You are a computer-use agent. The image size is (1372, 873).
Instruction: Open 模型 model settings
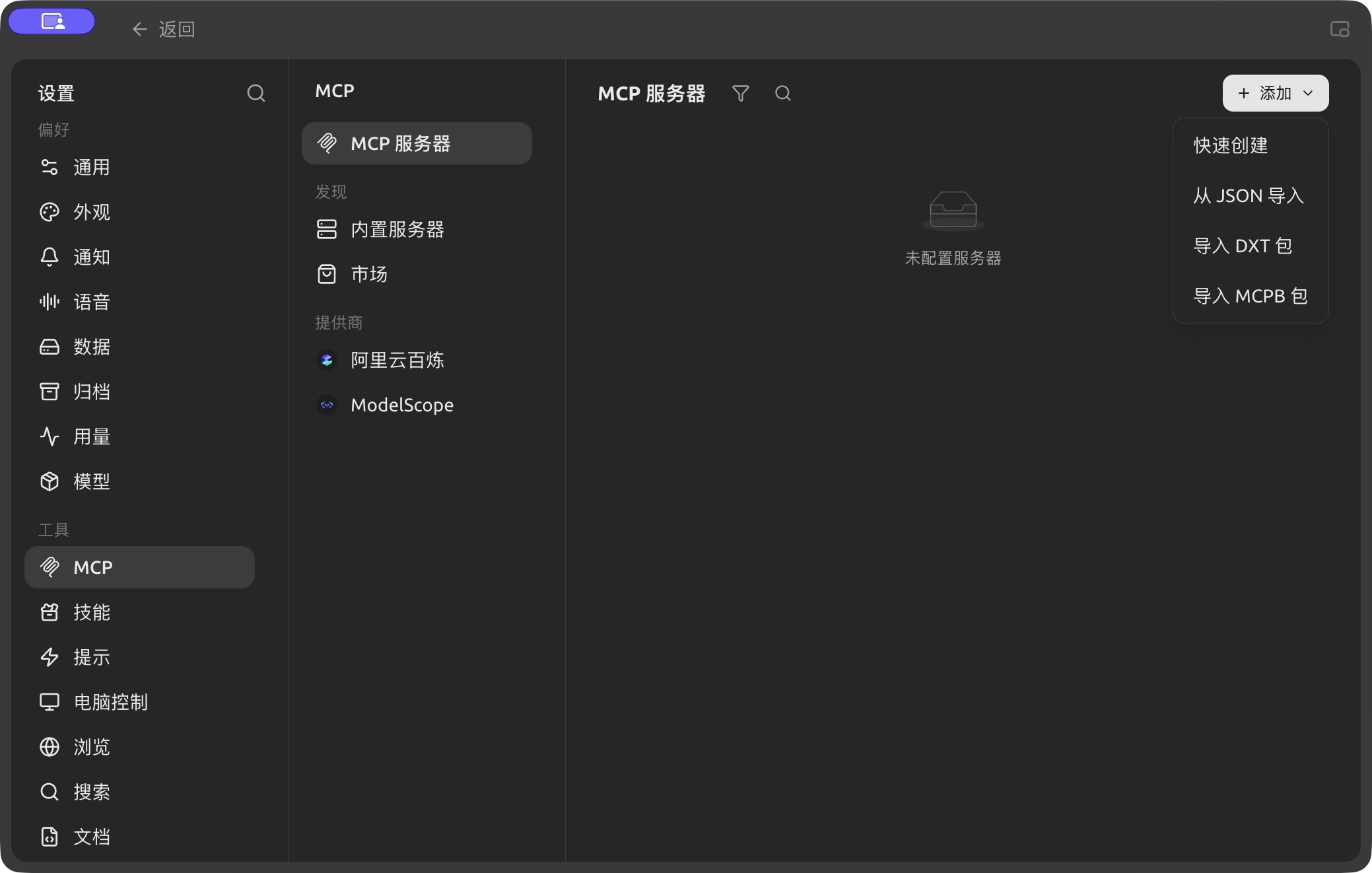tap(139, 481)
